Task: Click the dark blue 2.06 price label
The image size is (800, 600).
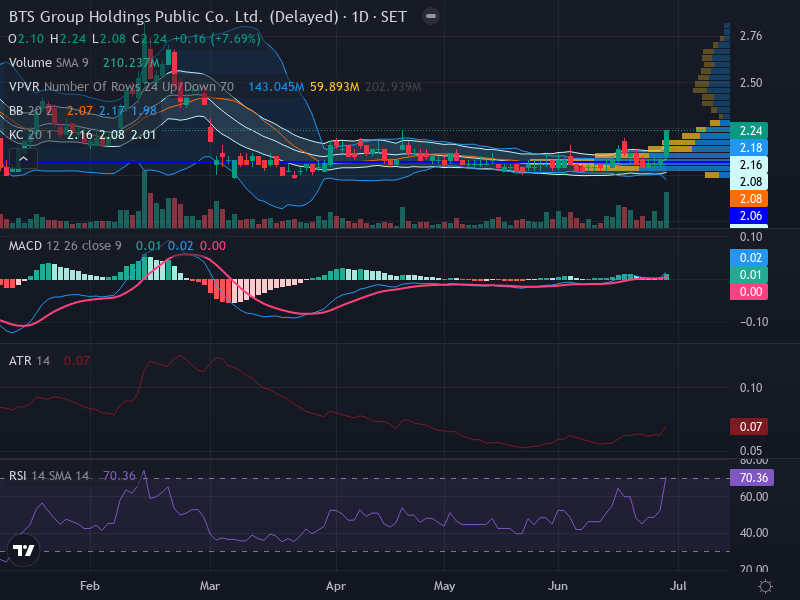Action: (749, 215)
